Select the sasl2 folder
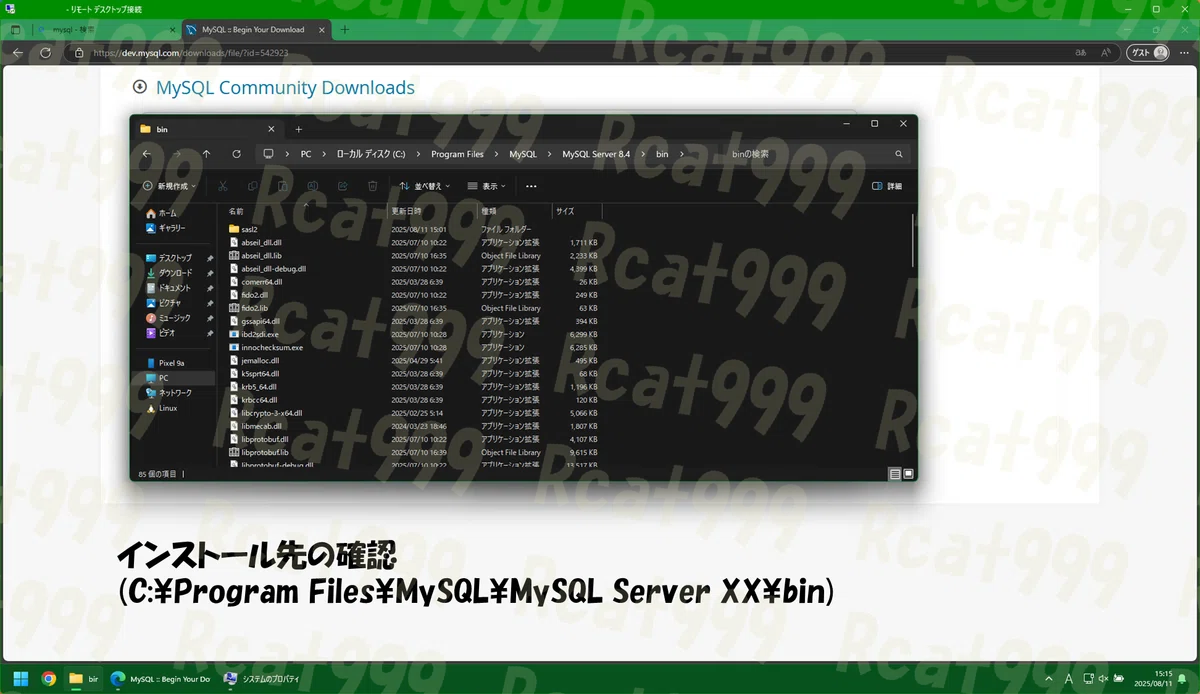This screenshot has width=1200, height=694. tap(250, 229)
